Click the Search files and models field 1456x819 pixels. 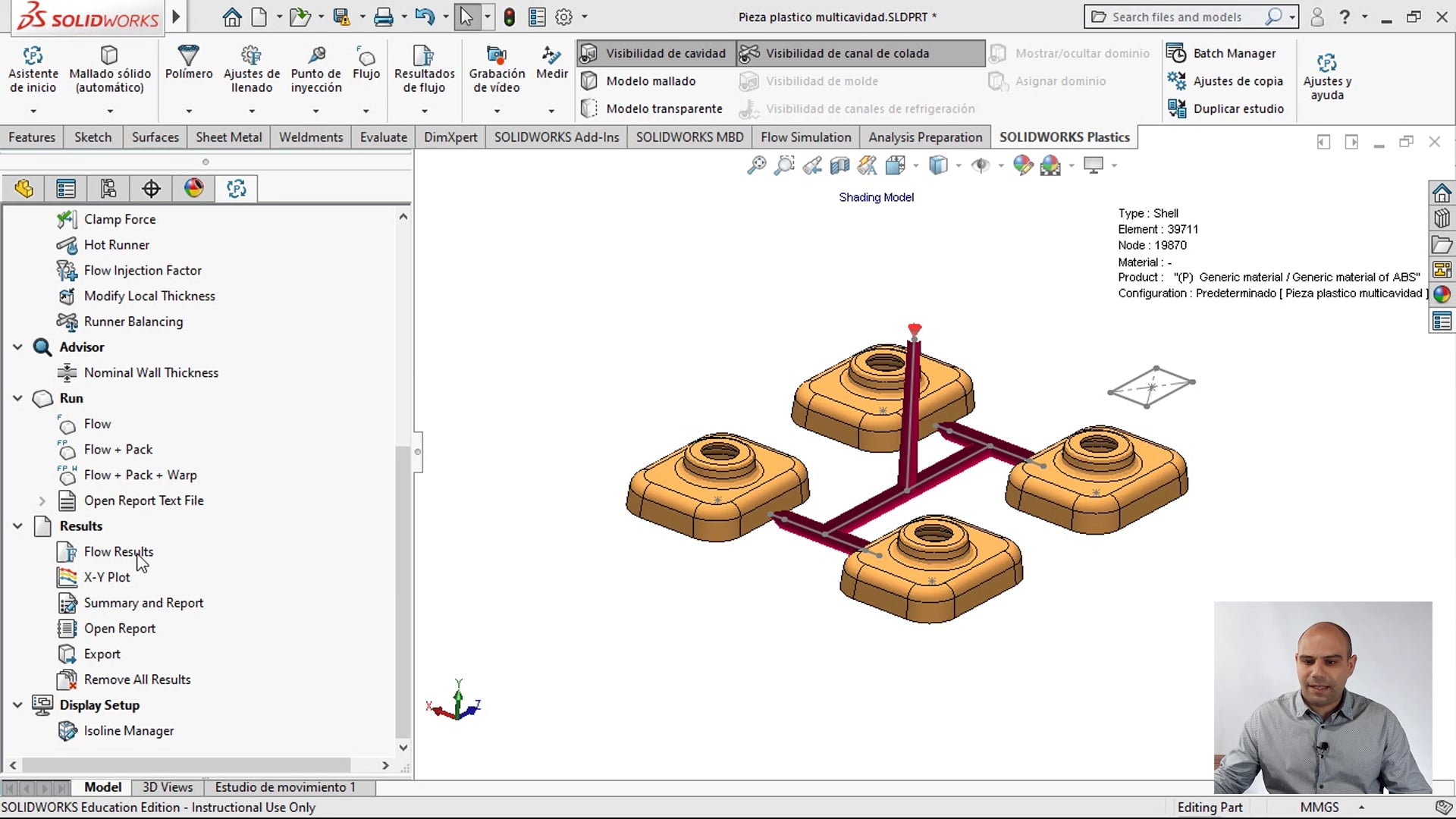(1175, 17)
